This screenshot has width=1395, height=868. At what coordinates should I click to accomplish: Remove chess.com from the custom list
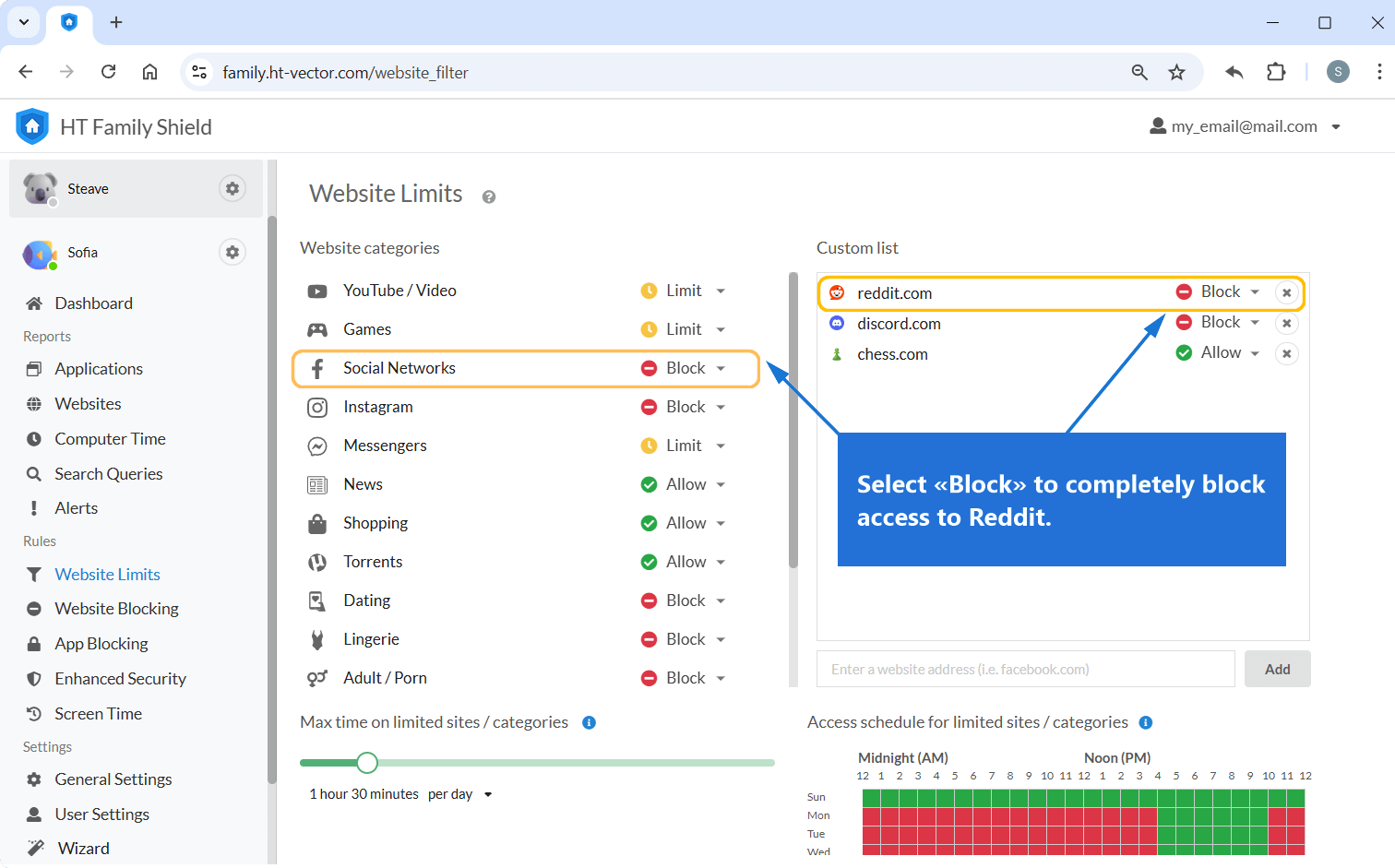click(x=1286, y=353)
